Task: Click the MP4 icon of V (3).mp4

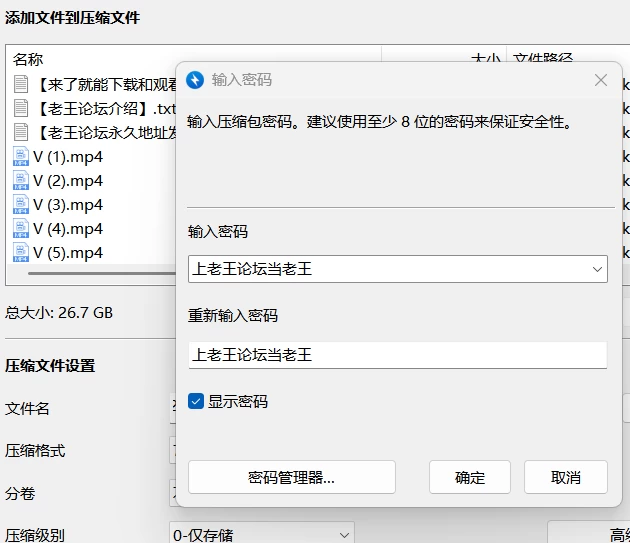Action: [21, 205]
